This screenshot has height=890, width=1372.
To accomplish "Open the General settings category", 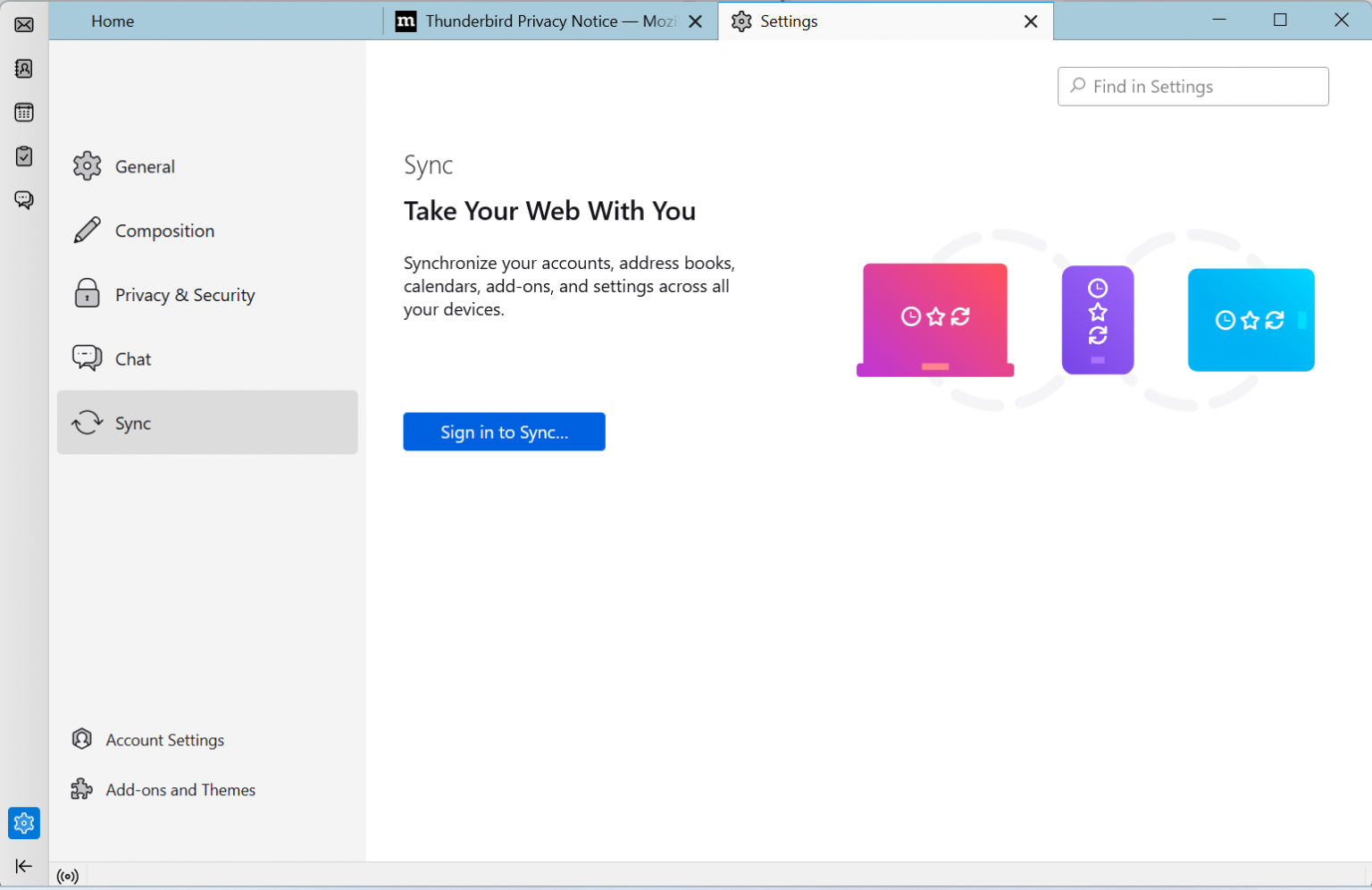I will pyautogui.click(x=145, y=166).
